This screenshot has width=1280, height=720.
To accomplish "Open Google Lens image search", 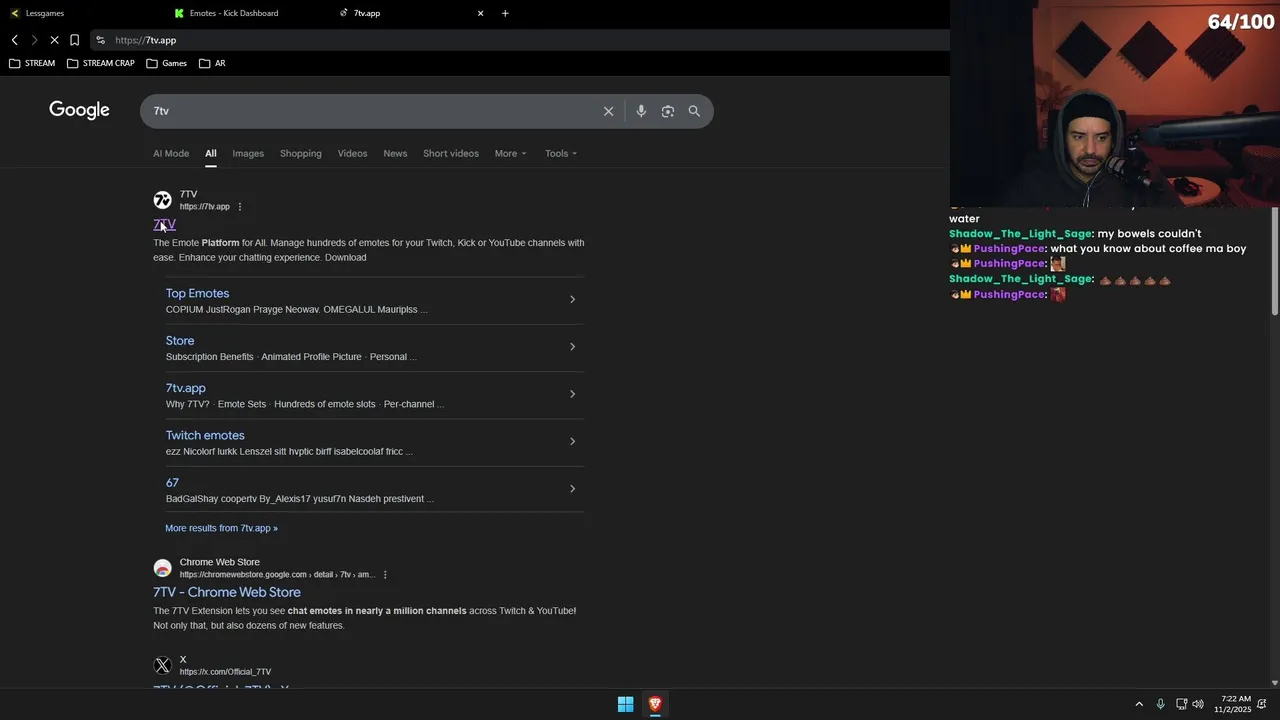I will [668, 111].
